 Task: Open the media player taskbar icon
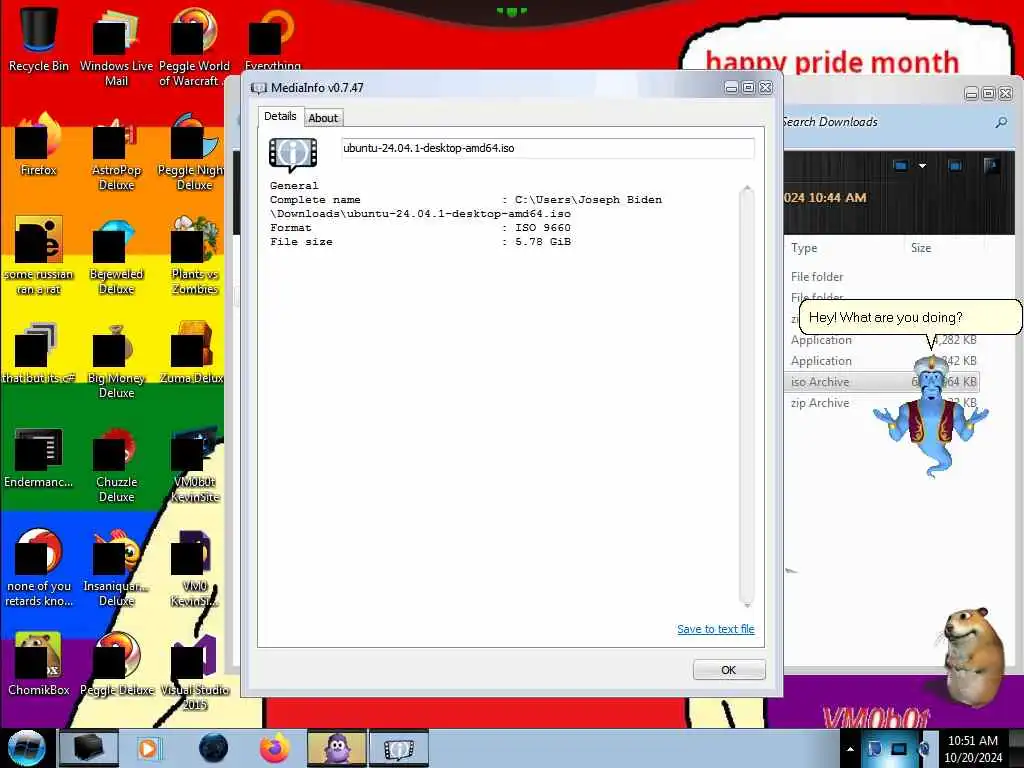tap(149, 748)
